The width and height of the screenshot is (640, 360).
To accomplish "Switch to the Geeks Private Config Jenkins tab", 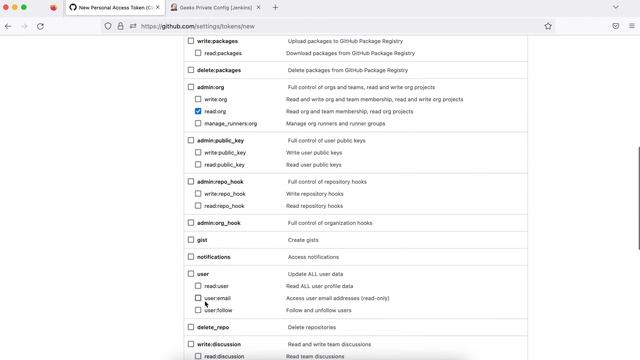I will point(216,7).
